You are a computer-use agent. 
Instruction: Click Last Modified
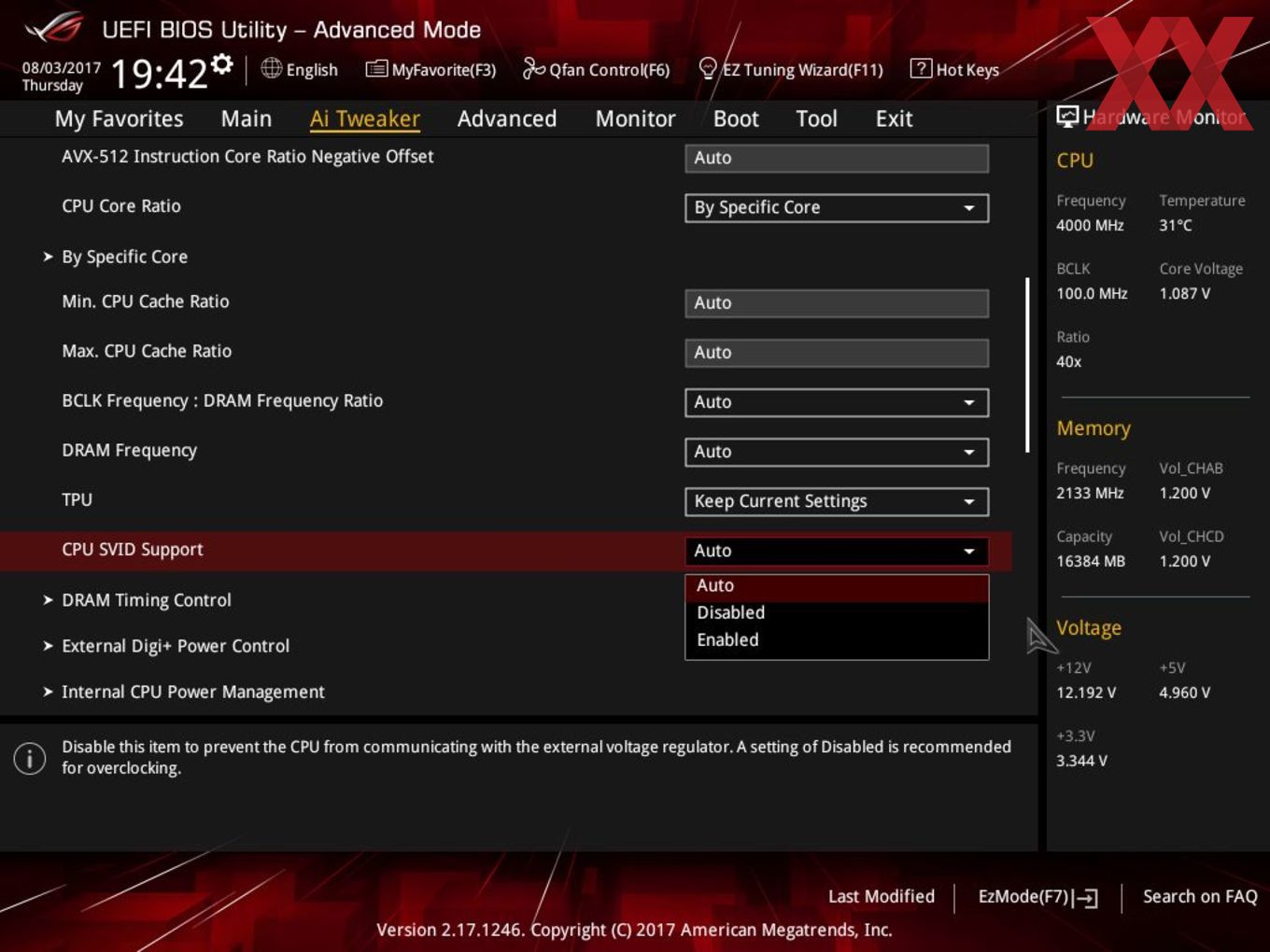(882, 896)
